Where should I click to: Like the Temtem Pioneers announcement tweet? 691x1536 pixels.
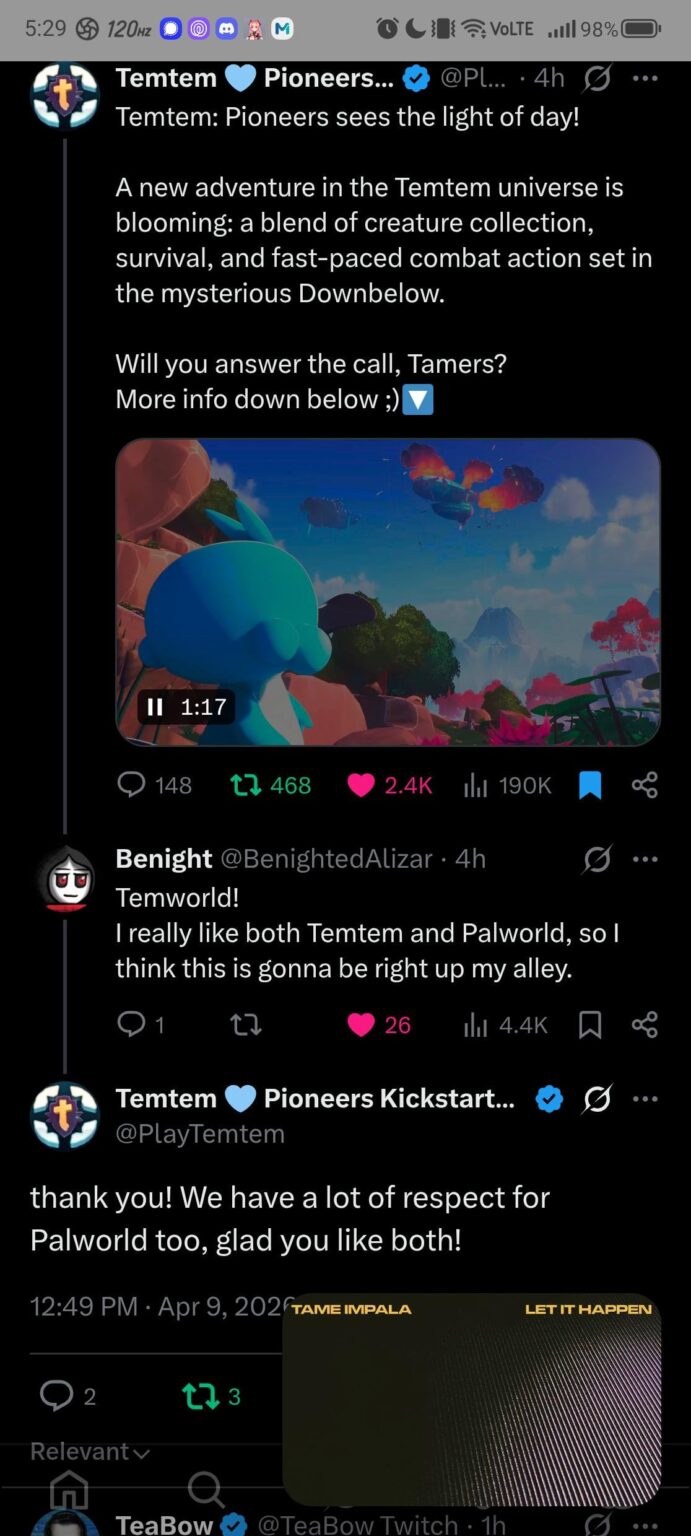tap(360, 785)
